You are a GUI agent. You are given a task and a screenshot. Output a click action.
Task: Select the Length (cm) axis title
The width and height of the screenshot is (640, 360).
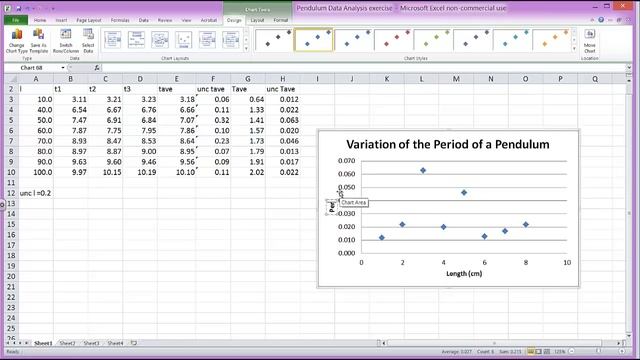point(464,273)
